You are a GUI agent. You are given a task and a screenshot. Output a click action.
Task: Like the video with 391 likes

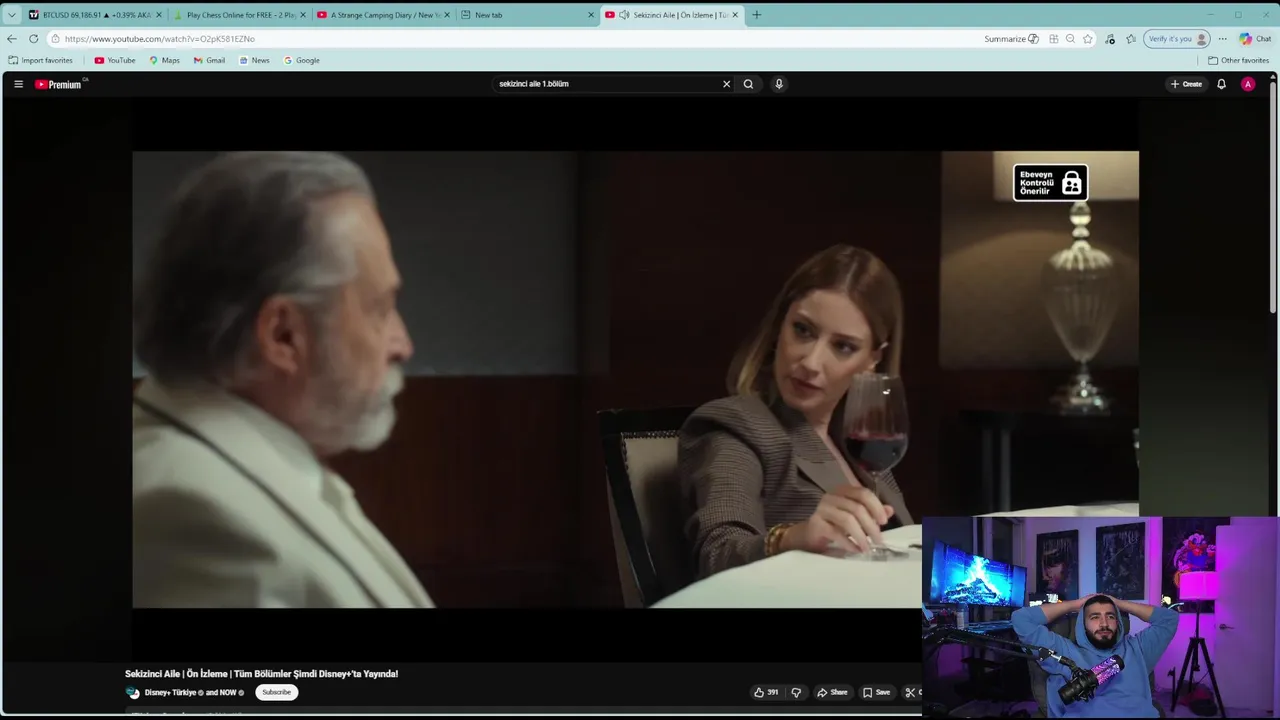point(766,692)
